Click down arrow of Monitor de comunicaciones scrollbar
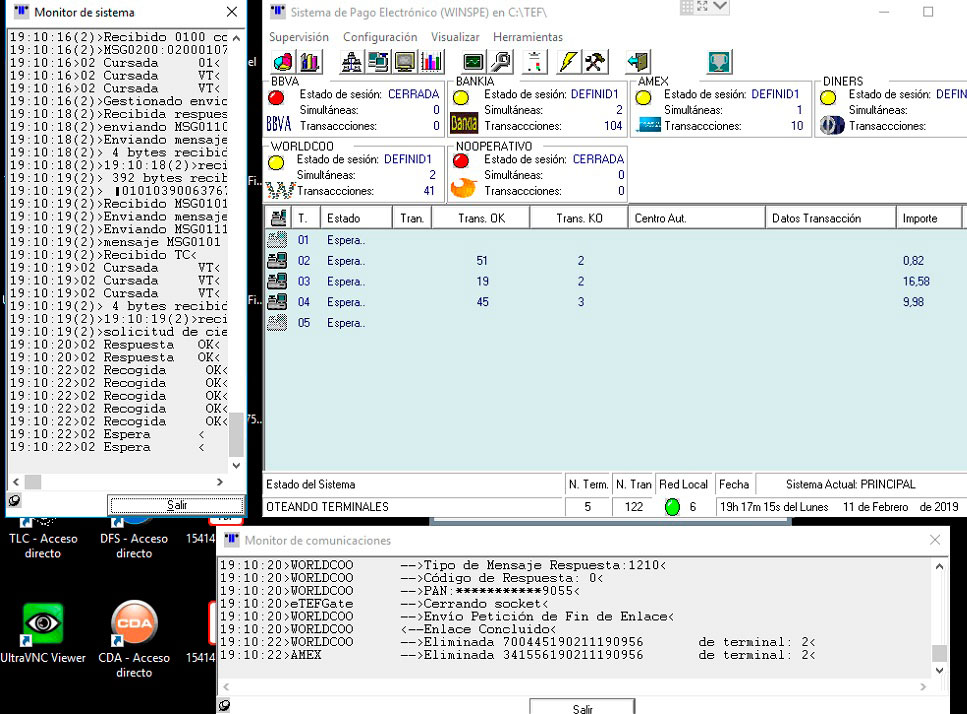 [x=939, y=670]
